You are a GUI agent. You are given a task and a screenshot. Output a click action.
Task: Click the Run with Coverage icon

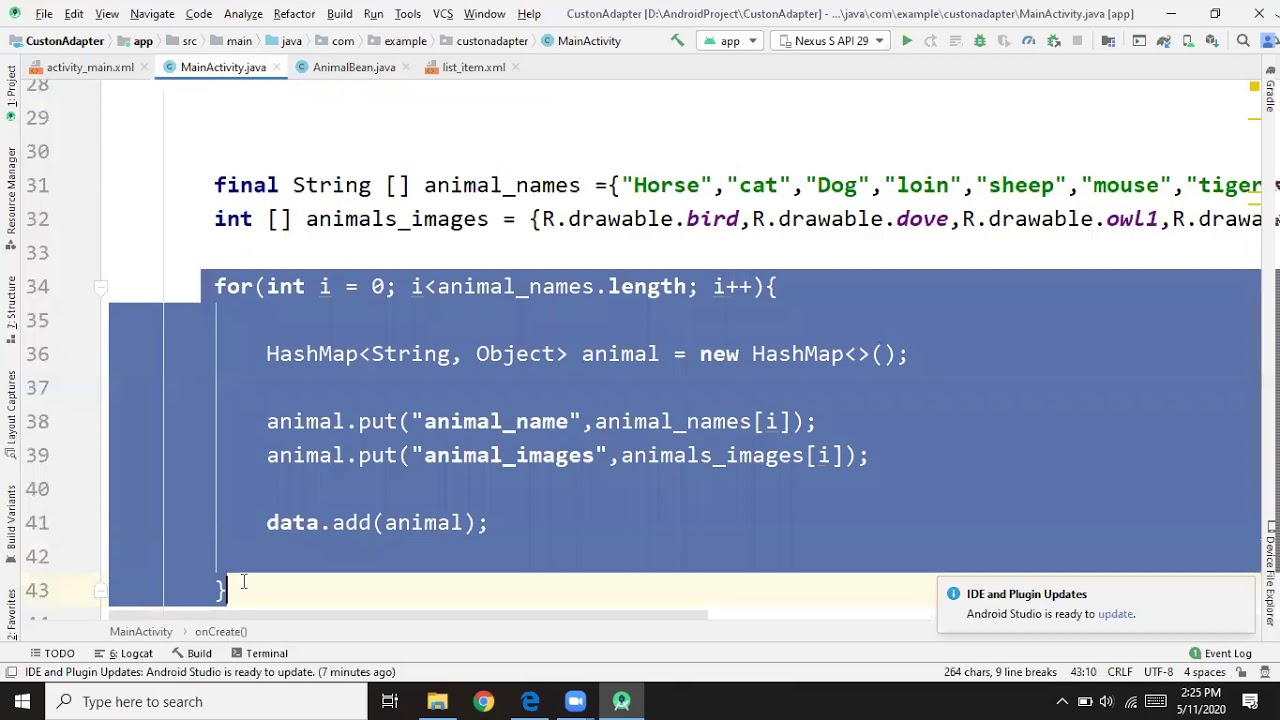(1004, 41)
